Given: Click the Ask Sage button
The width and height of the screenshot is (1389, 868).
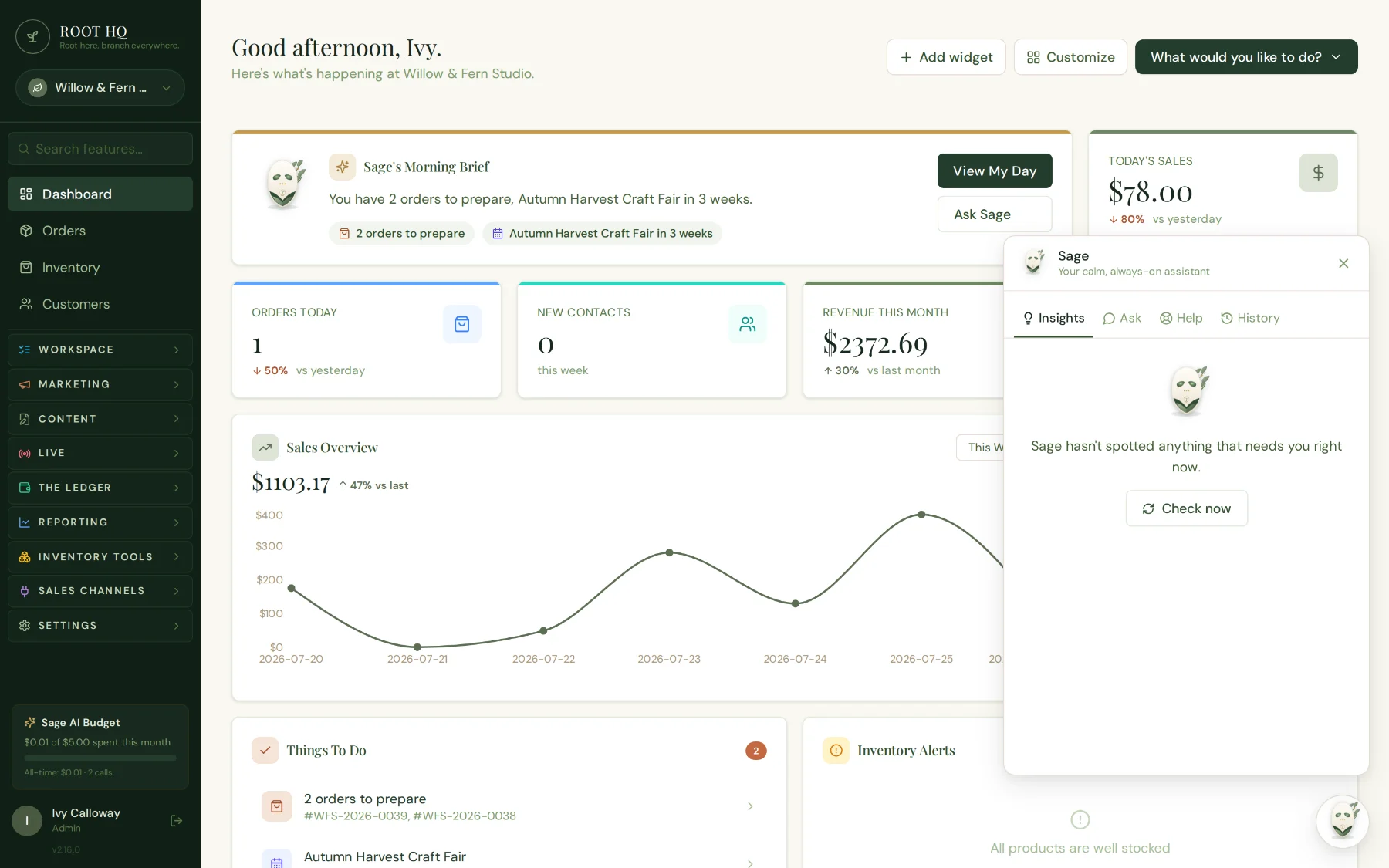Looking at the screenshot, I should (995, 214).
